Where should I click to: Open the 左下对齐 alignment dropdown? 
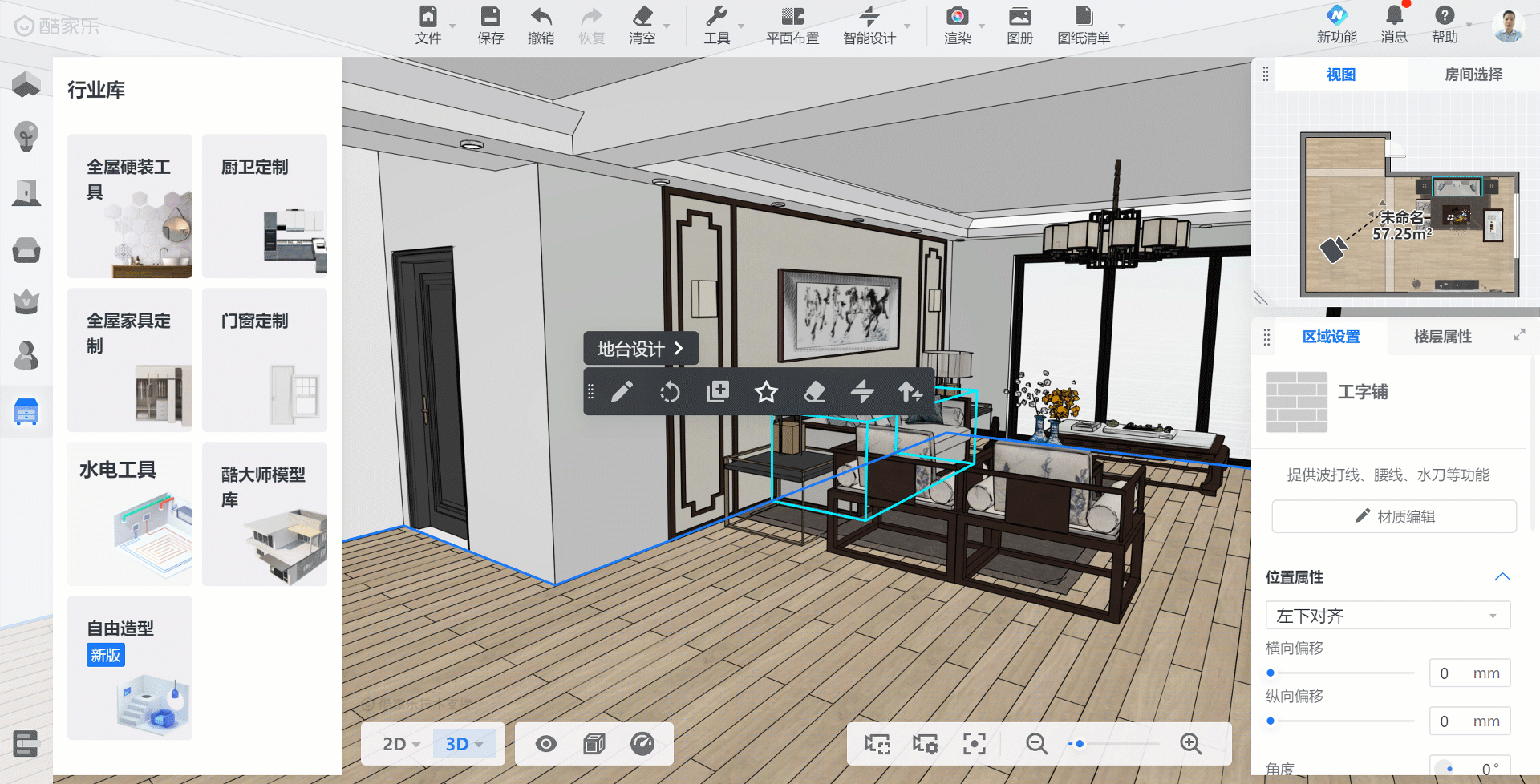pos(1388,616)
